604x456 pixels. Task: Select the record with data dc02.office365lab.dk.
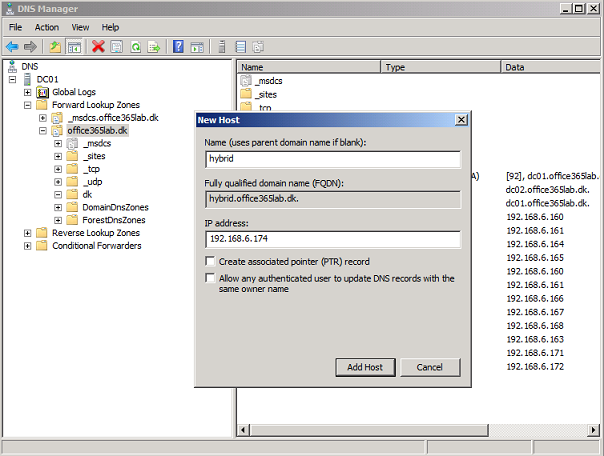click(x=547, y=190)
